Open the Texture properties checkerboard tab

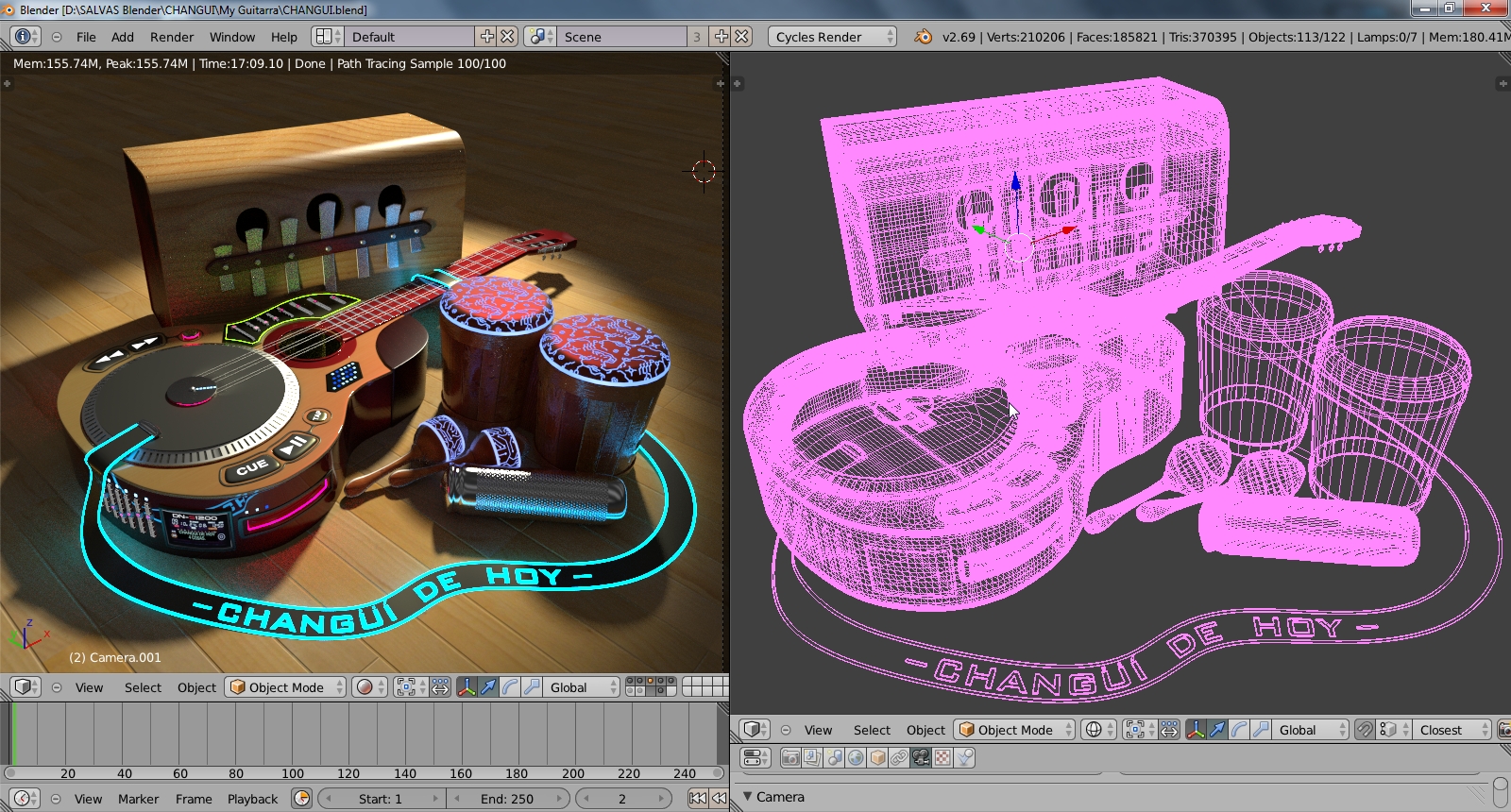click(x=942, y=757)
